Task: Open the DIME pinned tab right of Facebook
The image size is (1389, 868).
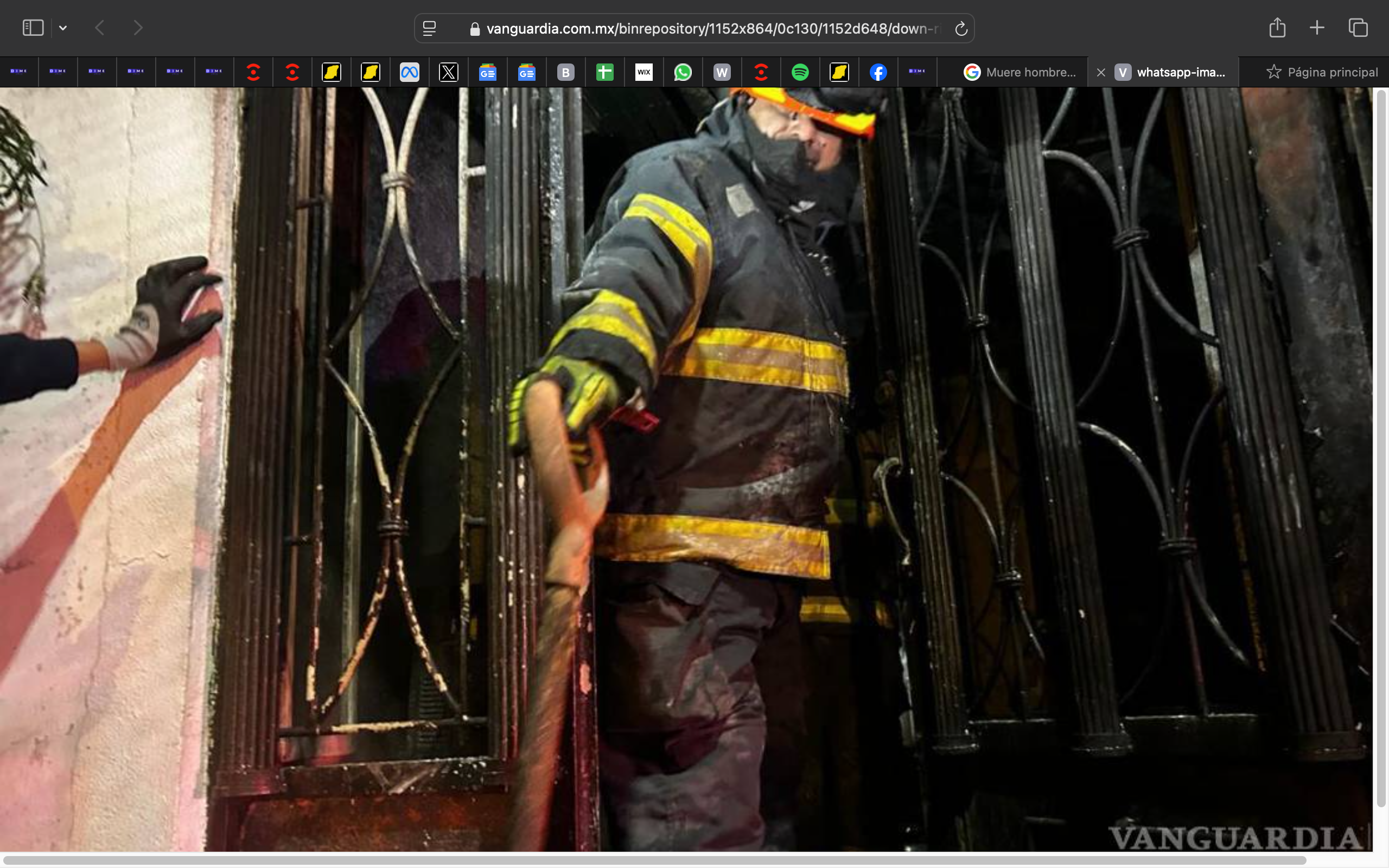Action: pyautogui.click(x=916, y=72)
